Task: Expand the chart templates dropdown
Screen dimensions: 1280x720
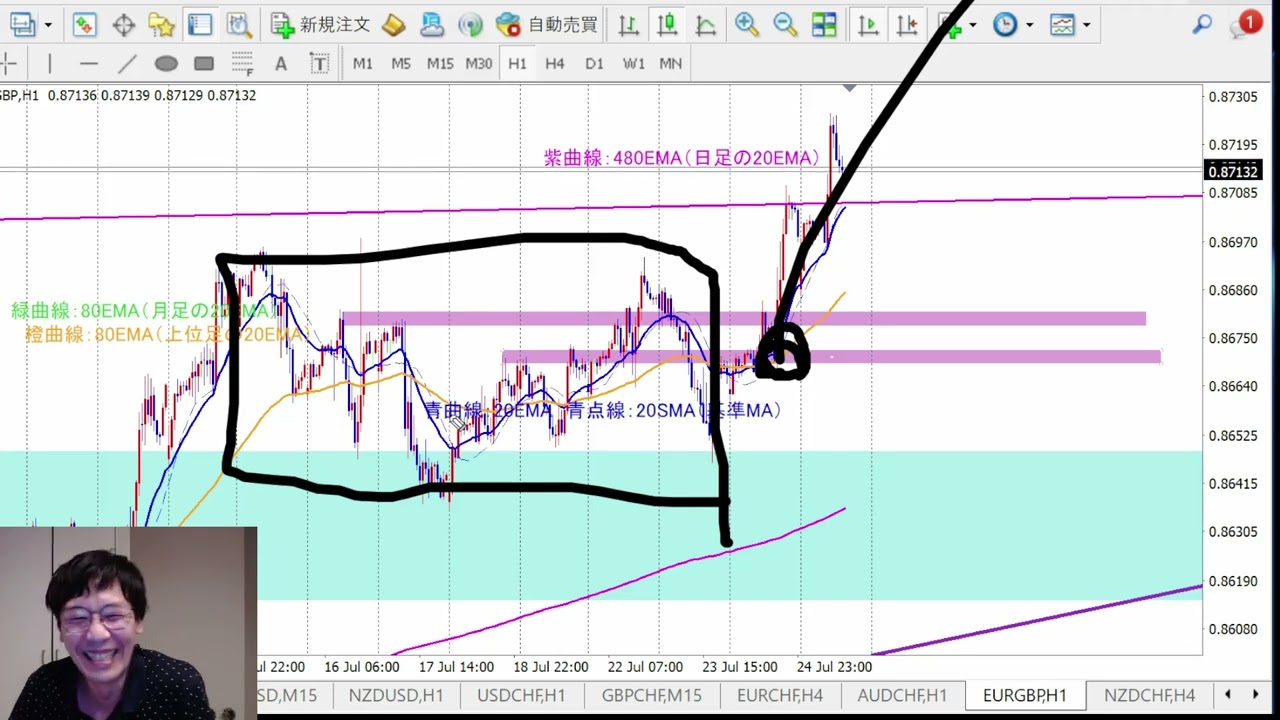Action: 1086,25
